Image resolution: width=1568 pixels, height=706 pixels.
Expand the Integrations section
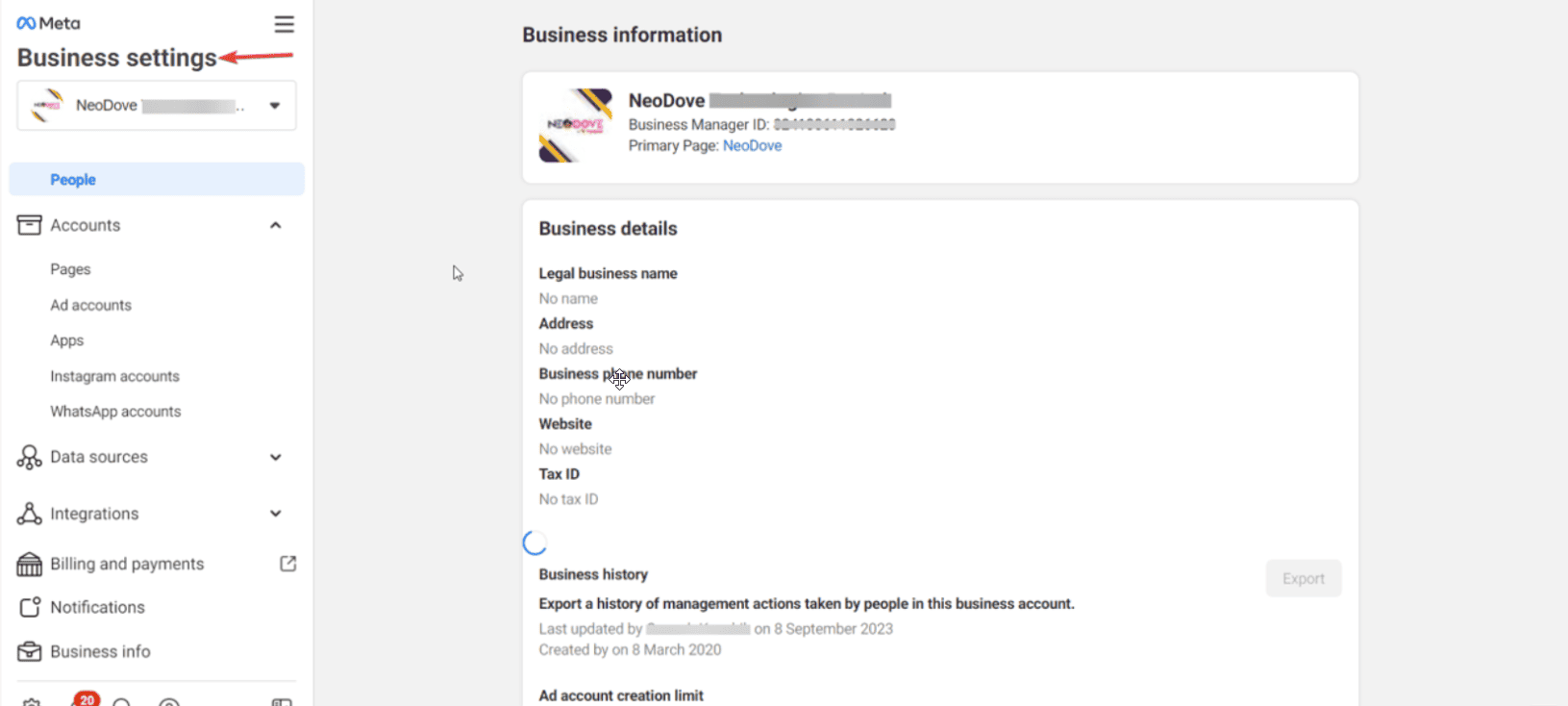pos(276,514)
